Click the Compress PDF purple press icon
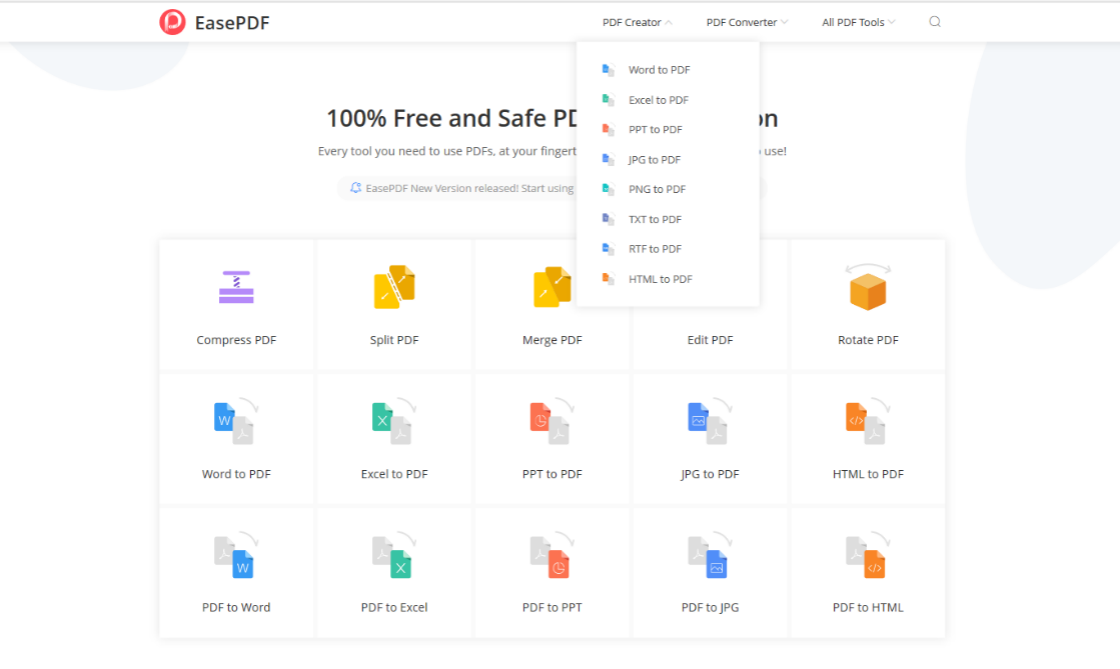The width and height of the screenshot is (1120, 669). [x=236, y=287]
